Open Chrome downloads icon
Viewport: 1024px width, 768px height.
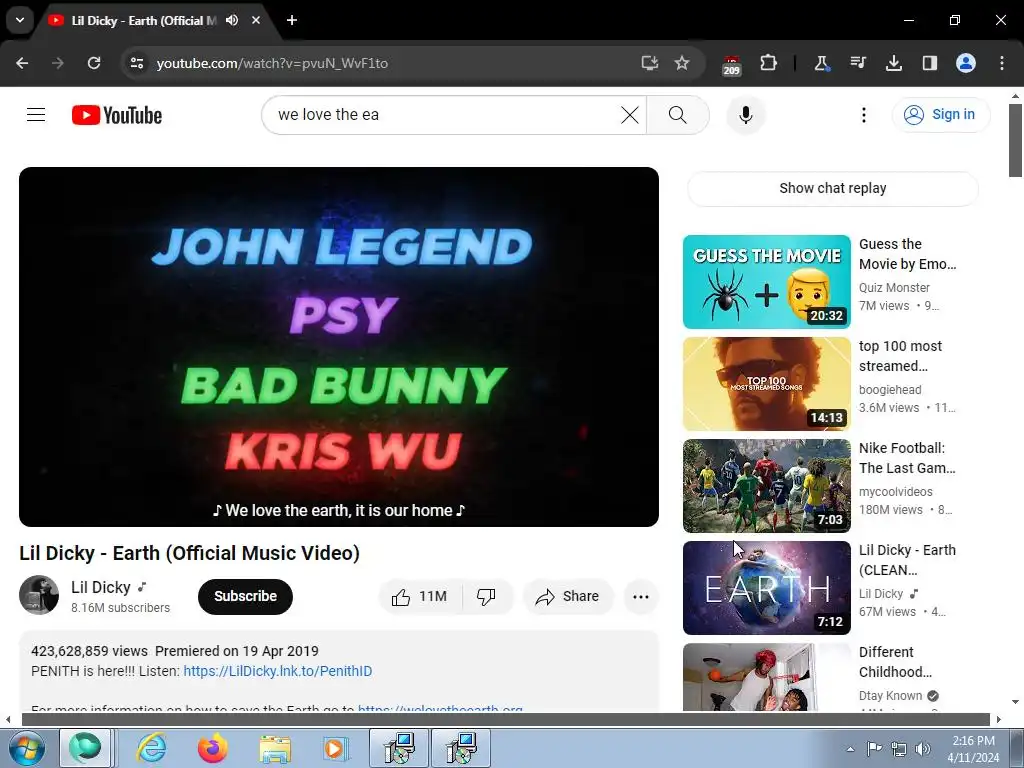pyautogui.click(x=894, y=63)
